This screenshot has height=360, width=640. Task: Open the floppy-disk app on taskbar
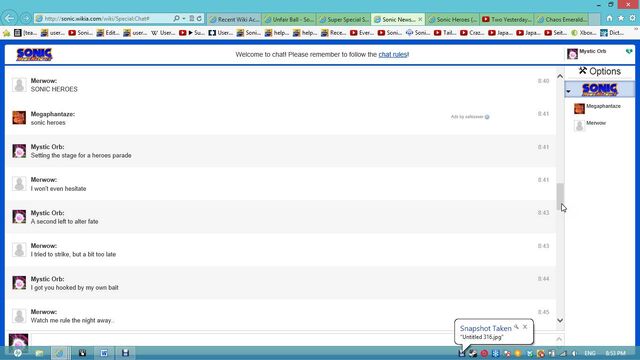pyautogui.click(x=125, y=353)
